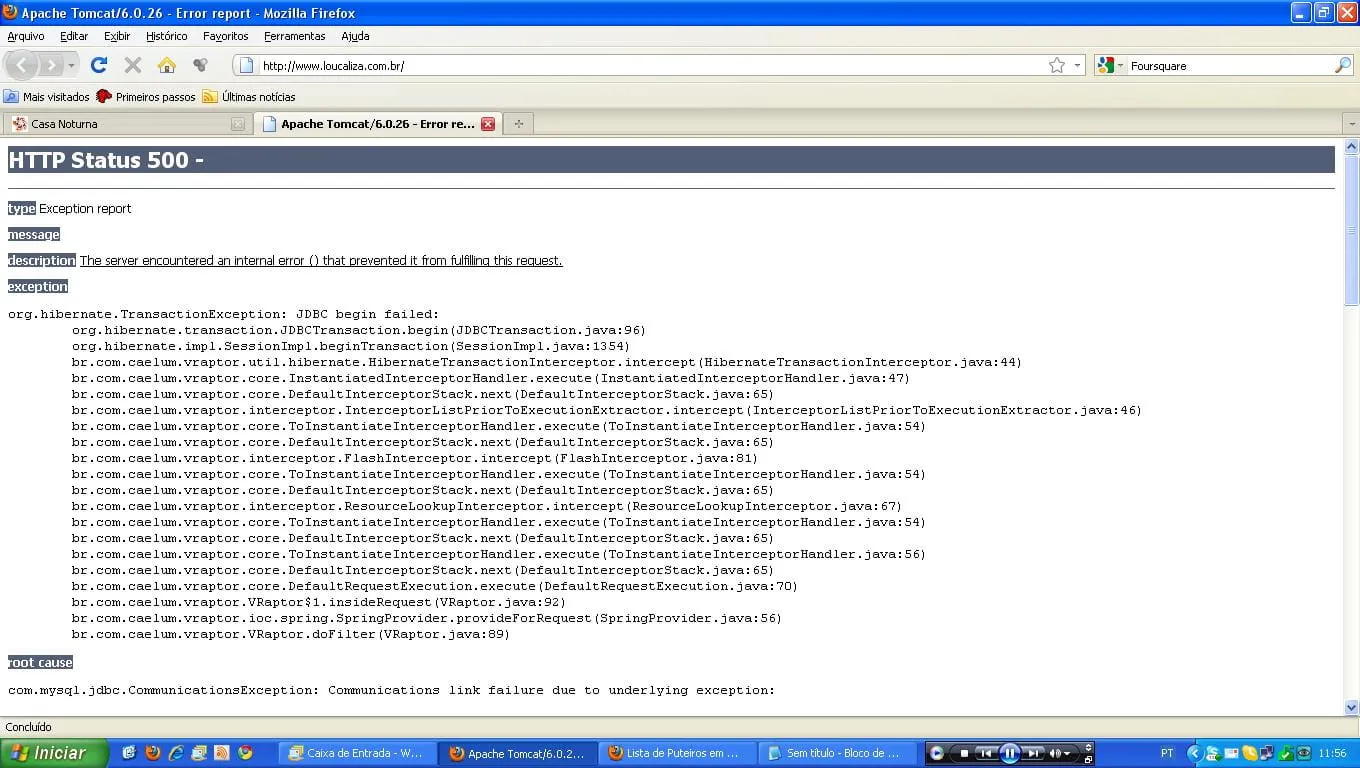Close the Casa Noturna tab
This screenshot has width=1360, height=768.
[237, 124]
